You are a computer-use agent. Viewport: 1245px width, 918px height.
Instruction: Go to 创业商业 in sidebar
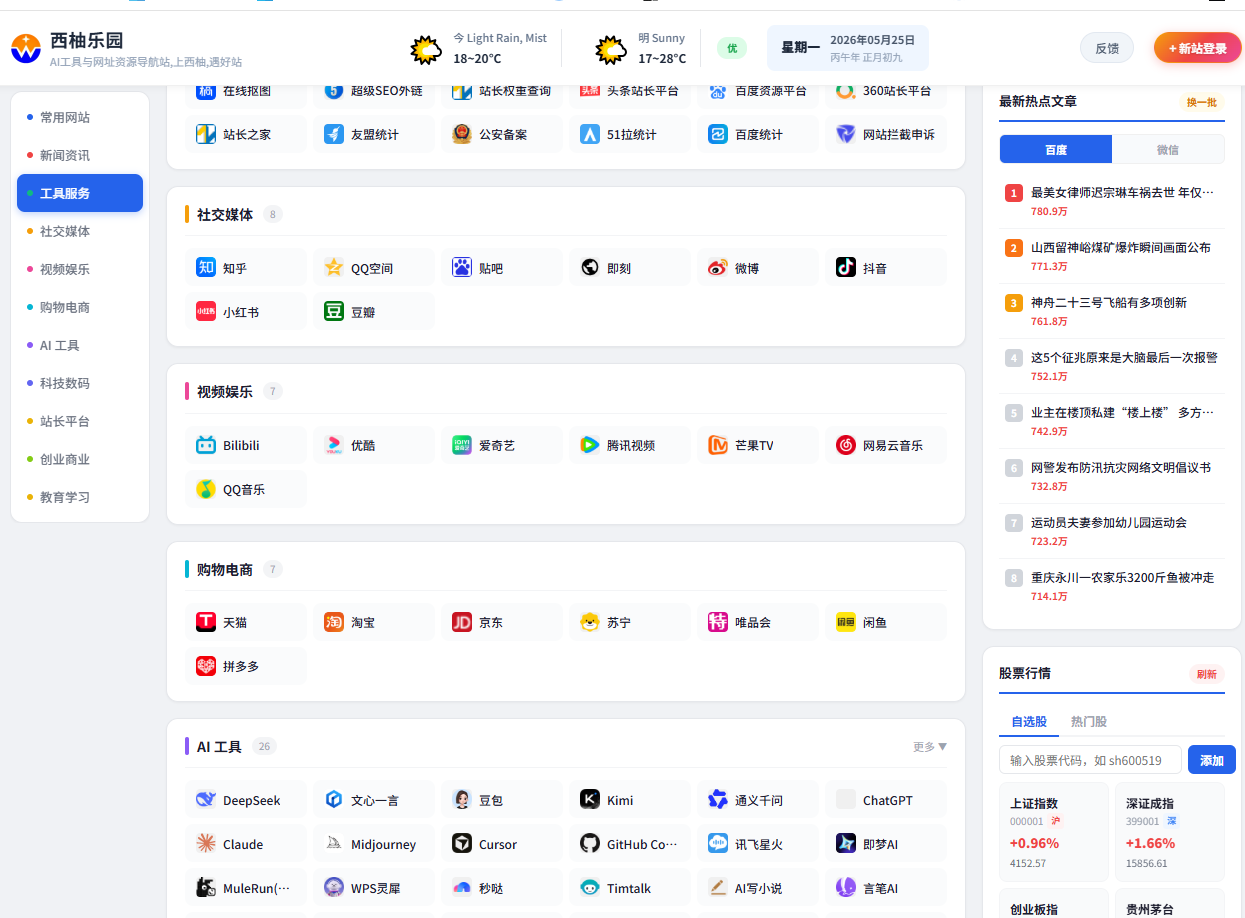(x=80, y=459)
